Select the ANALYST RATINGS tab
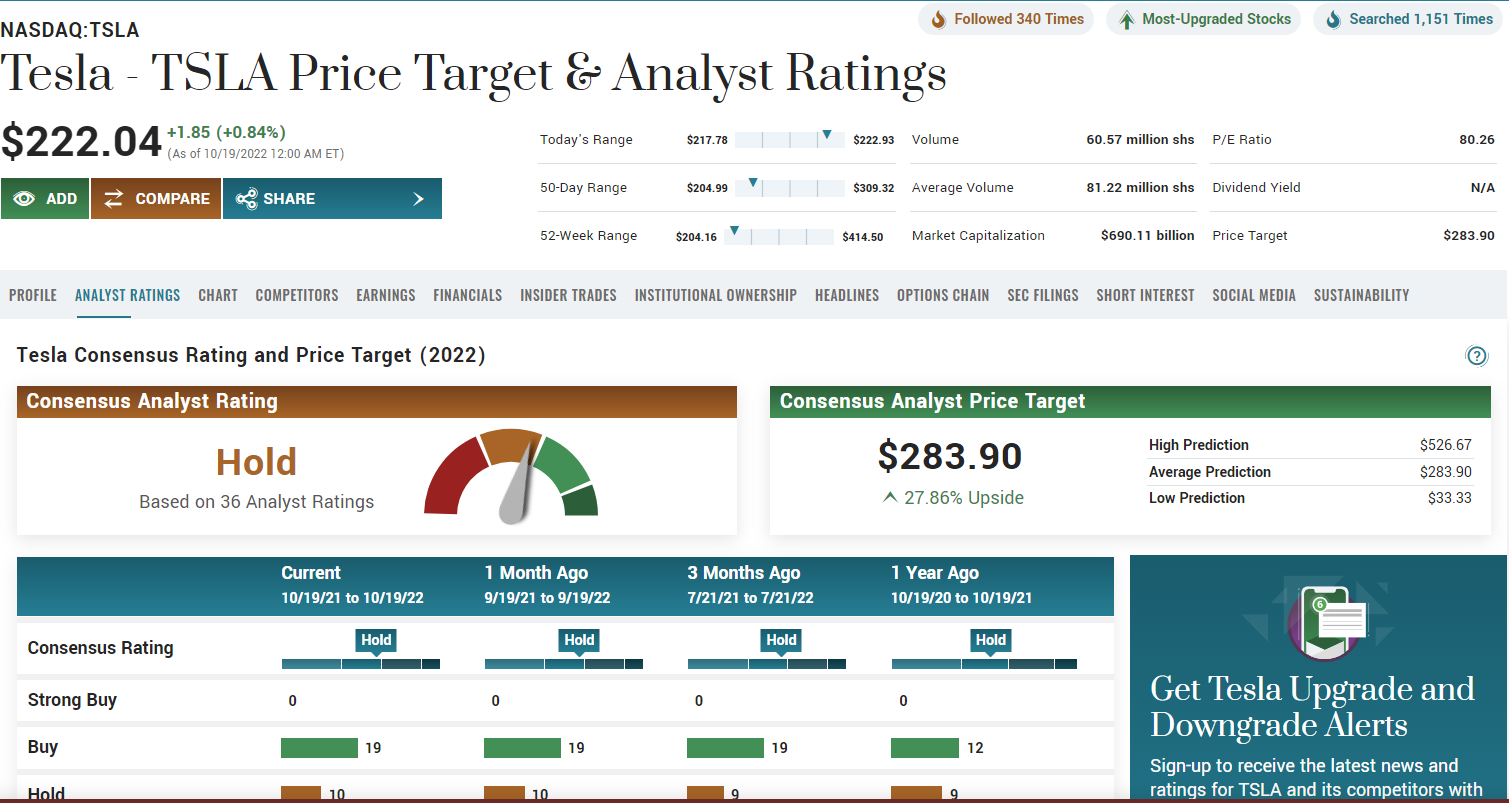 pos(128,295)
